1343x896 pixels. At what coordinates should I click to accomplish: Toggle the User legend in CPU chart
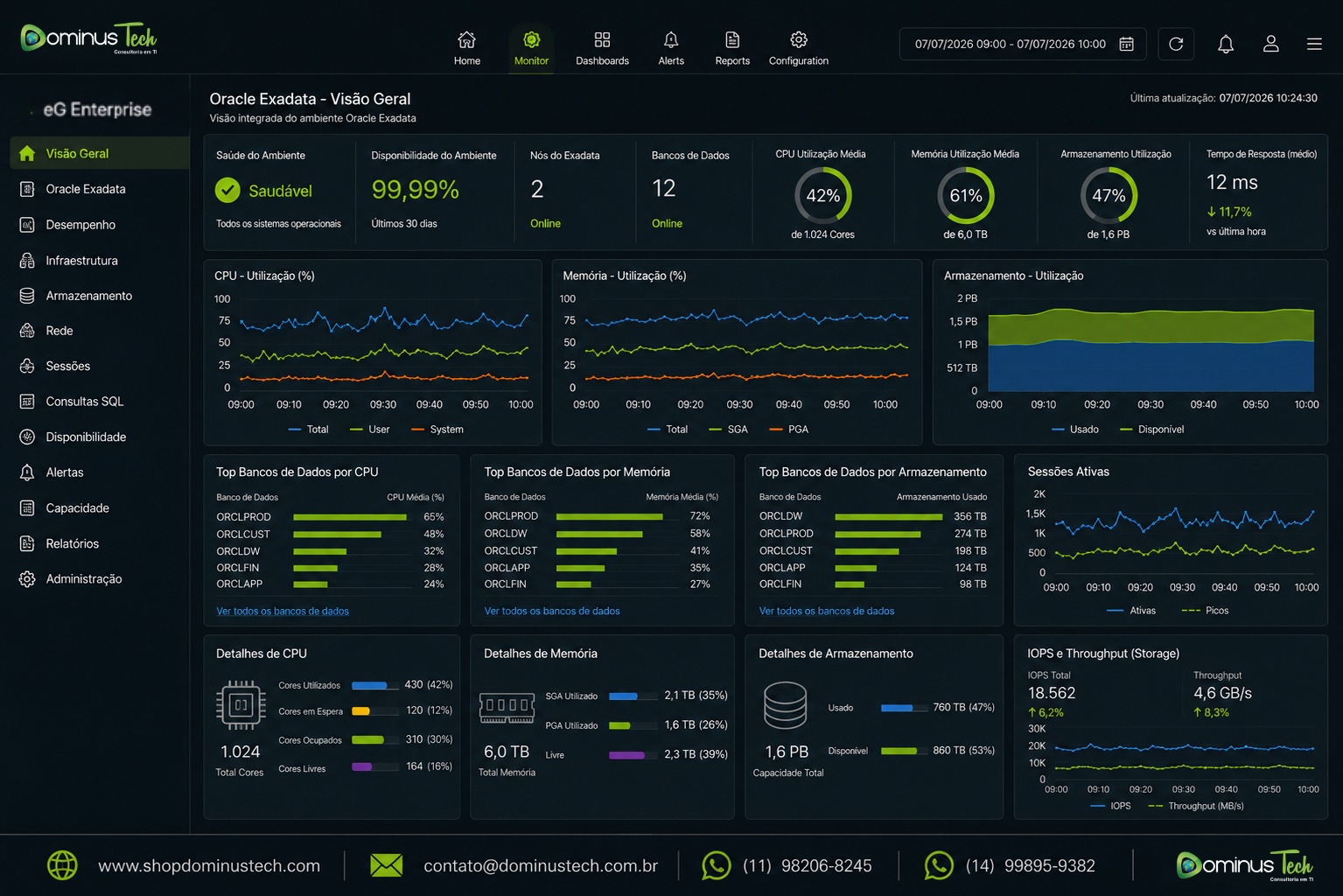click(370, 430)
